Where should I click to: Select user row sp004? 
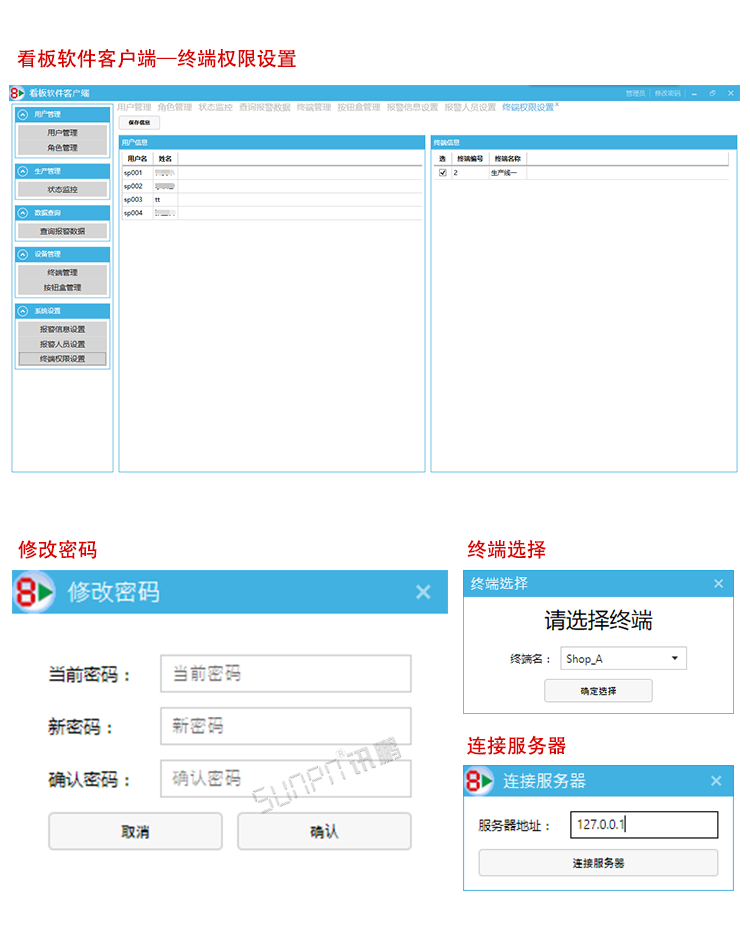tap(271, 213)
